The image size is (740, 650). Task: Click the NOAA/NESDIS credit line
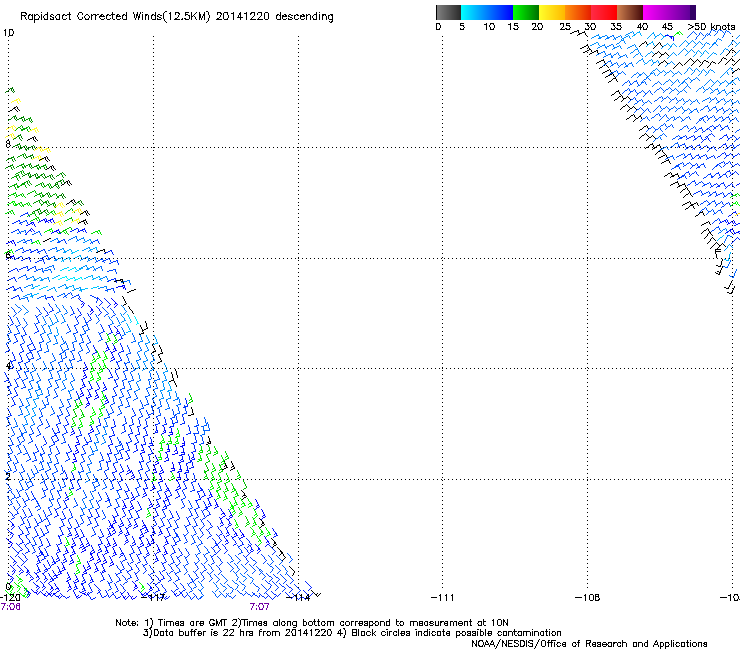click(x=589, y=644)
